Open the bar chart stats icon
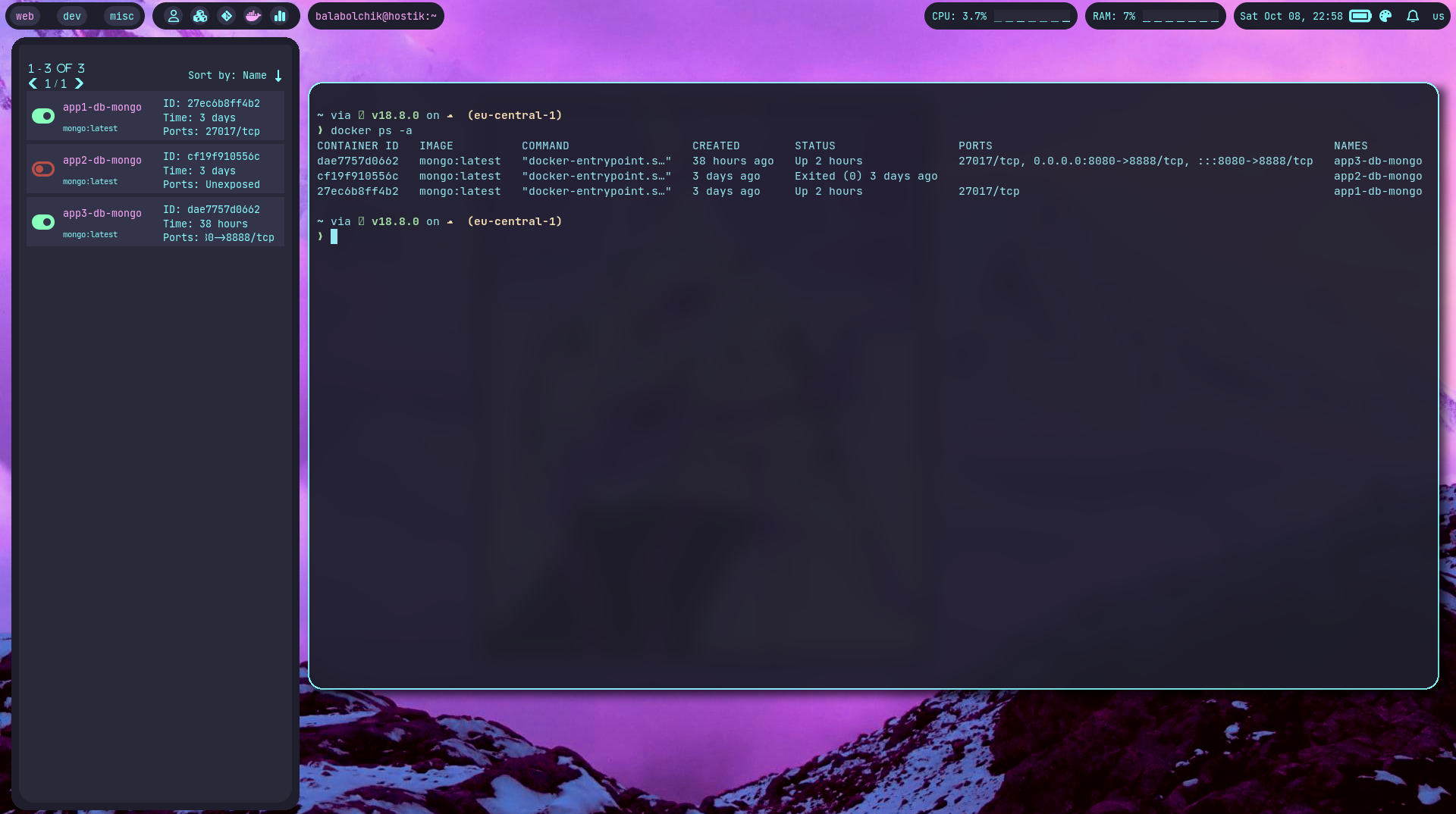The image size is (1456, 814). 280,16
